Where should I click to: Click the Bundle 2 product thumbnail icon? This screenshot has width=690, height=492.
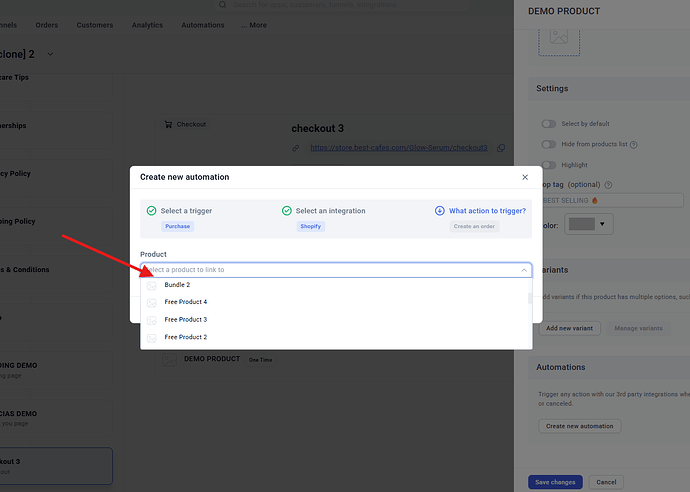point(152,285)
